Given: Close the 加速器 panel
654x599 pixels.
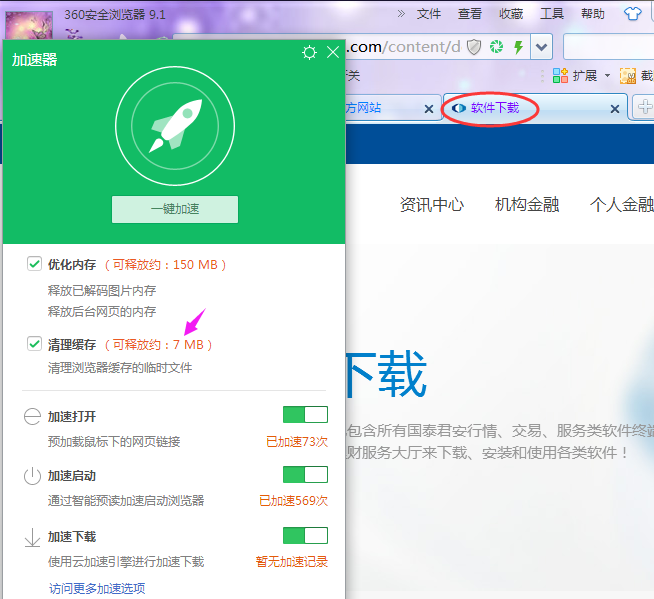Looking at the screenshot, I should pos(333,53).
